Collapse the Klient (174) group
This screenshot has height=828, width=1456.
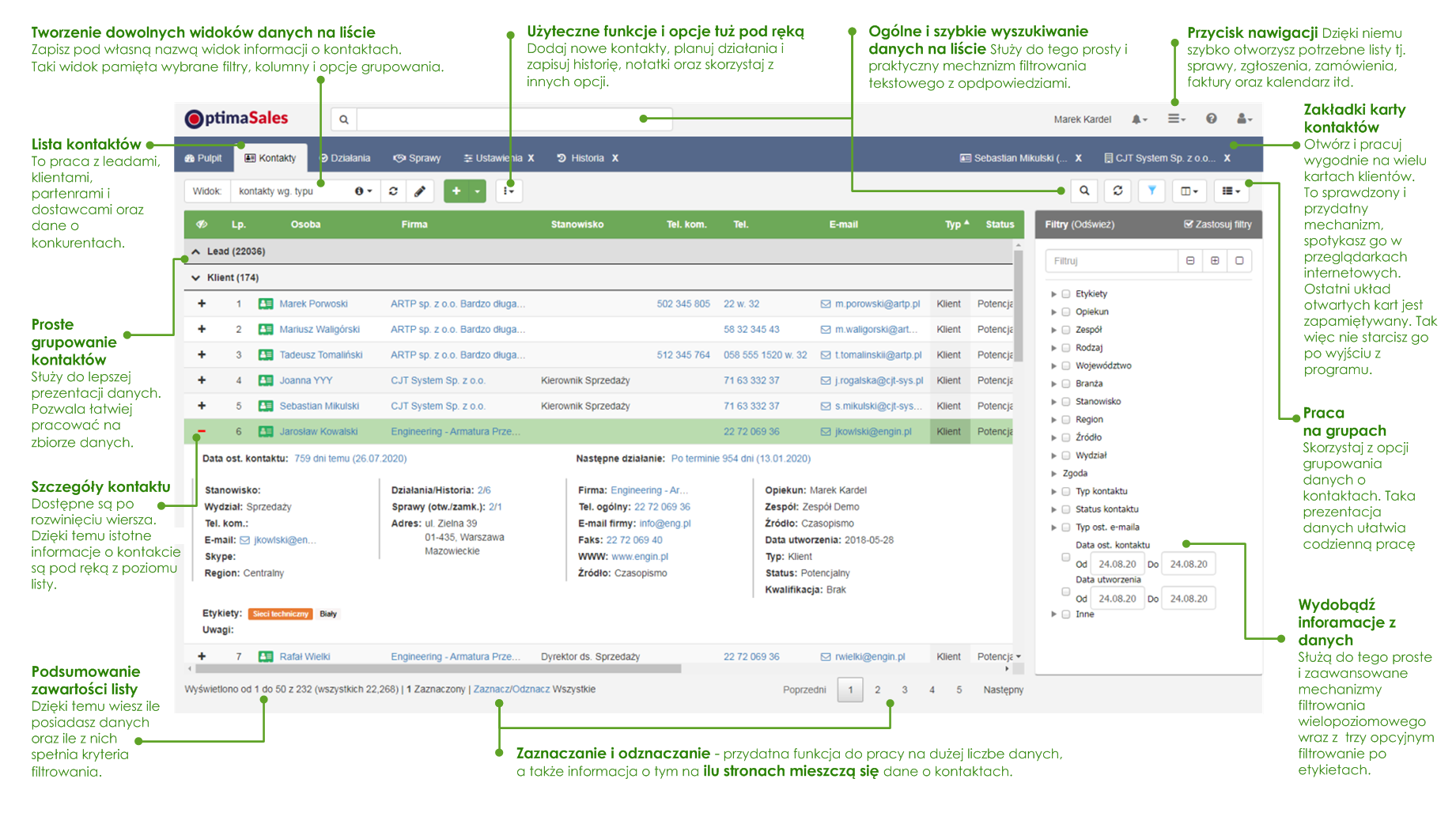point(195,278)
